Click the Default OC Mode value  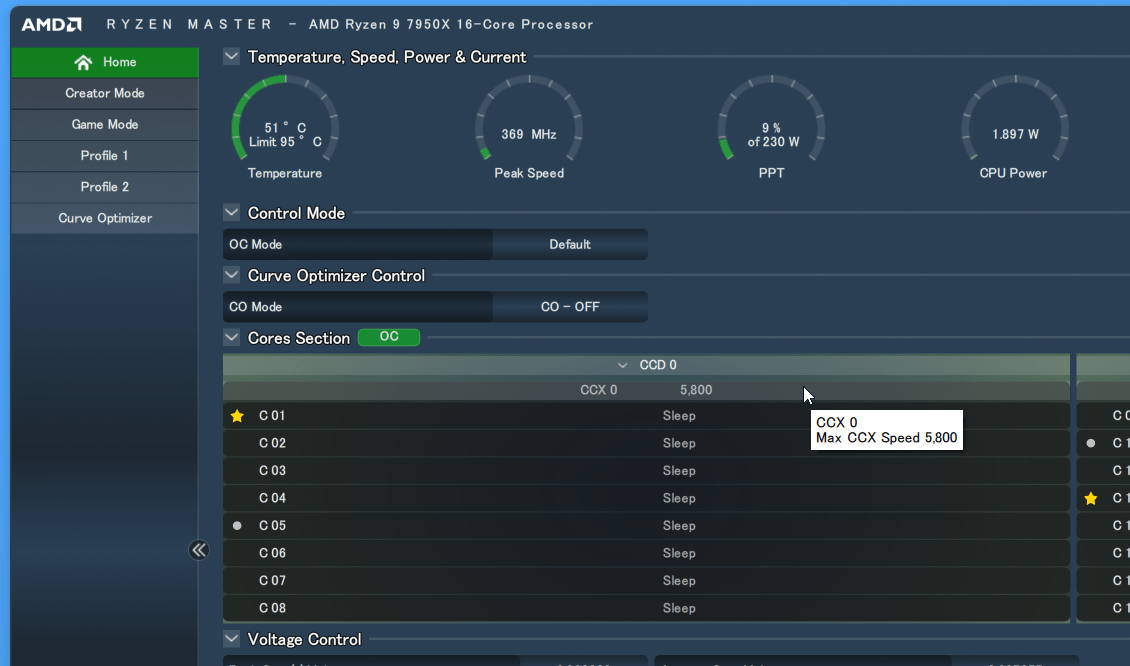570,244
